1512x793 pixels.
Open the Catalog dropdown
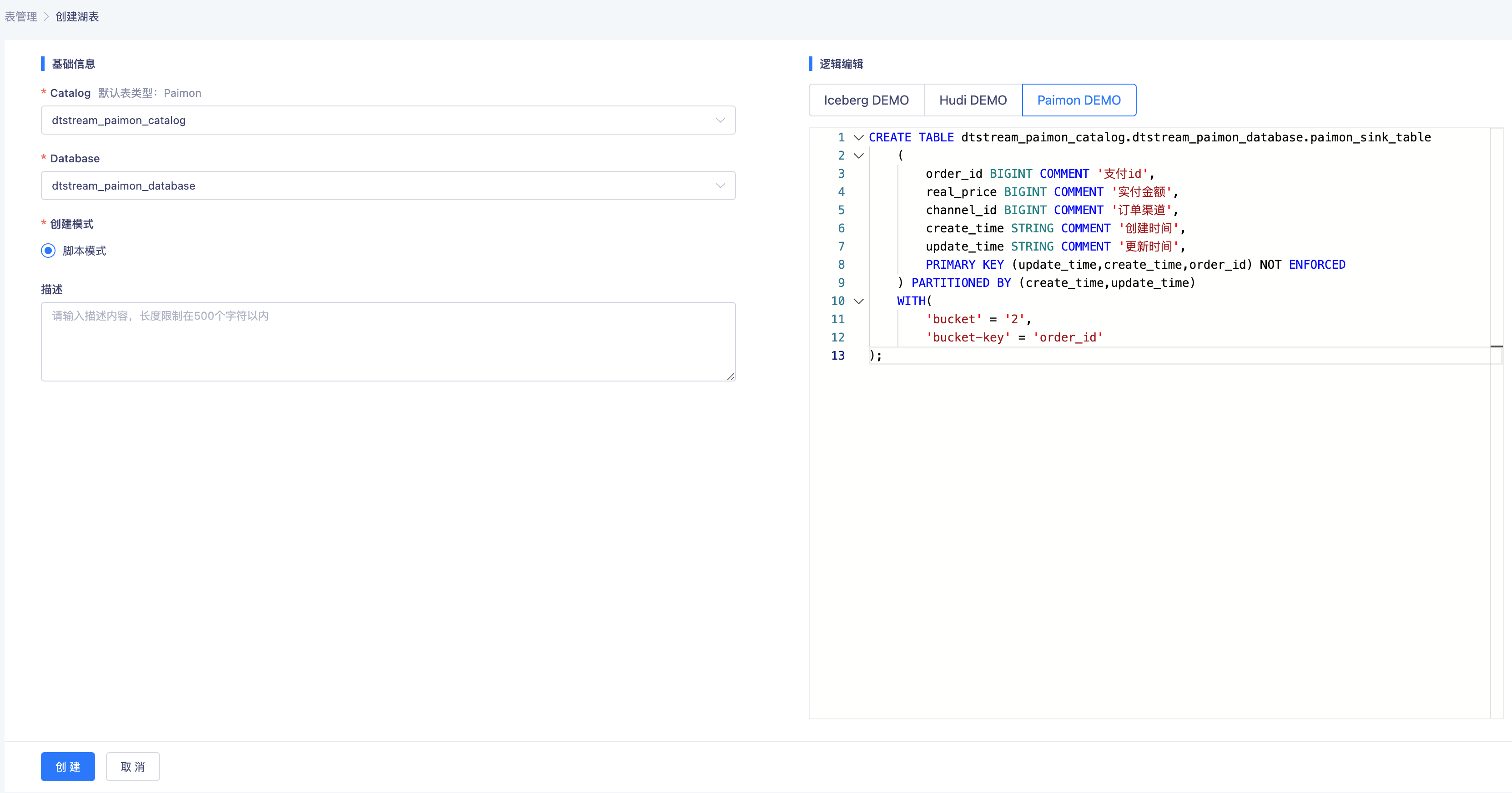tap(388, 120)
